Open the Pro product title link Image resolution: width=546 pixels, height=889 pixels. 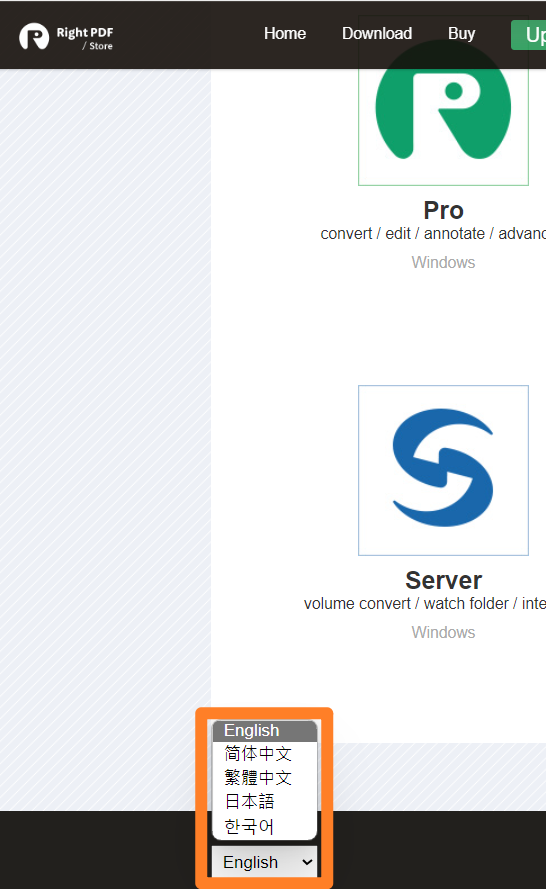pyautogui.click(x=443, y=210)
